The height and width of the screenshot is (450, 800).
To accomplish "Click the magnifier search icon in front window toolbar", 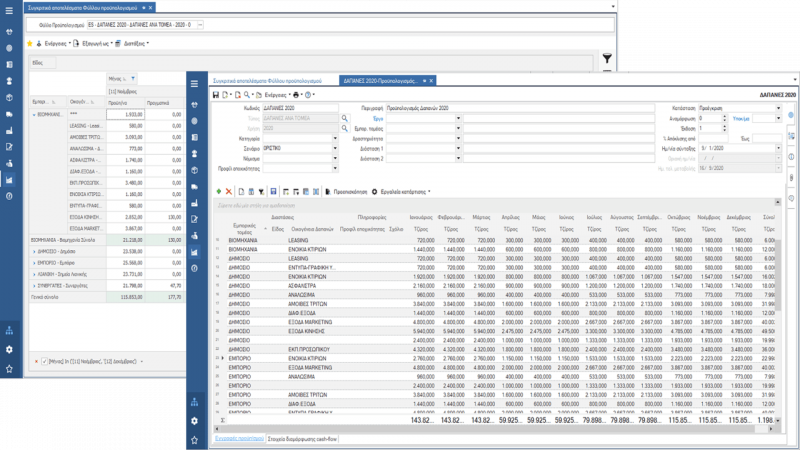I will pos(247,95).
